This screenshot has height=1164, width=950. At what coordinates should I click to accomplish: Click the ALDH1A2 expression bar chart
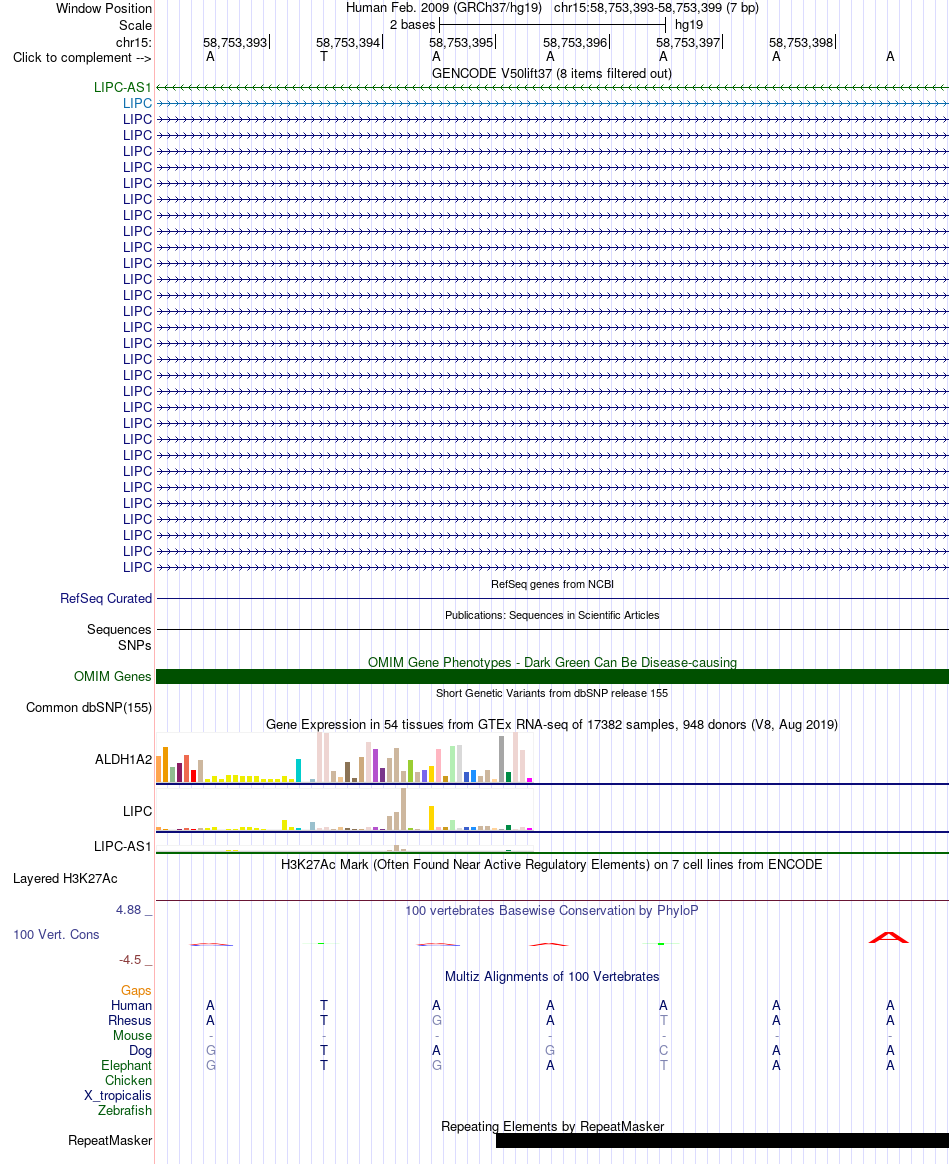coord(344,757)
